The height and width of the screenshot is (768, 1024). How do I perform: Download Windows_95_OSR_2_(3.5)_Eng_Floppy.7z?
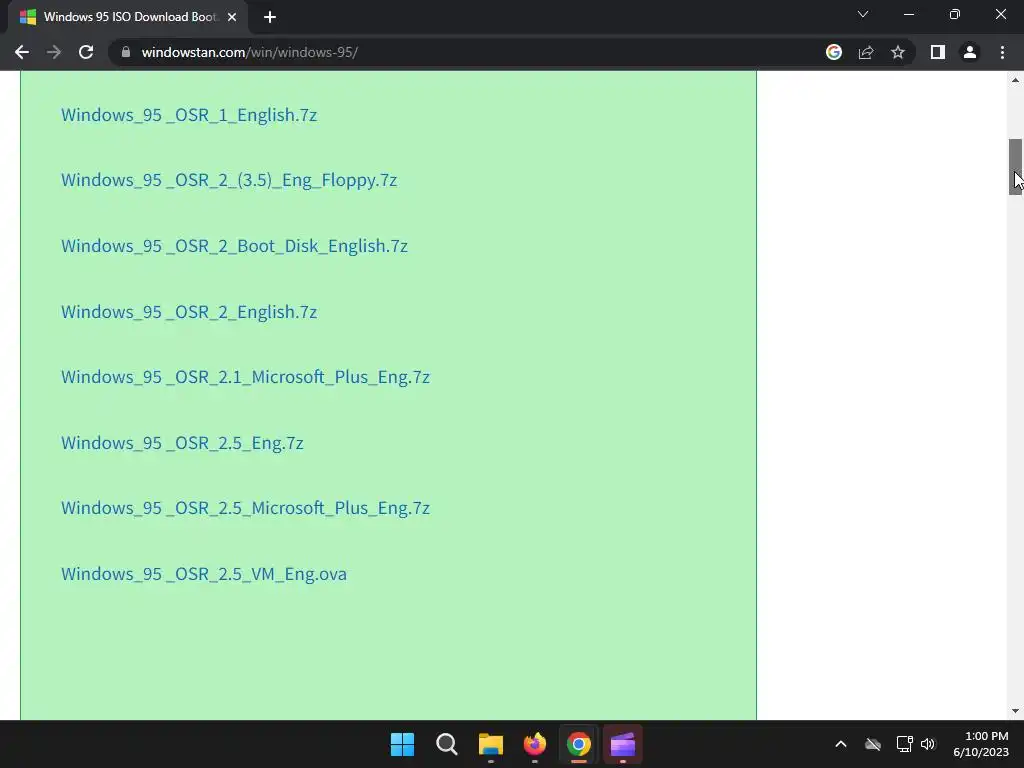tap(229, 180)
